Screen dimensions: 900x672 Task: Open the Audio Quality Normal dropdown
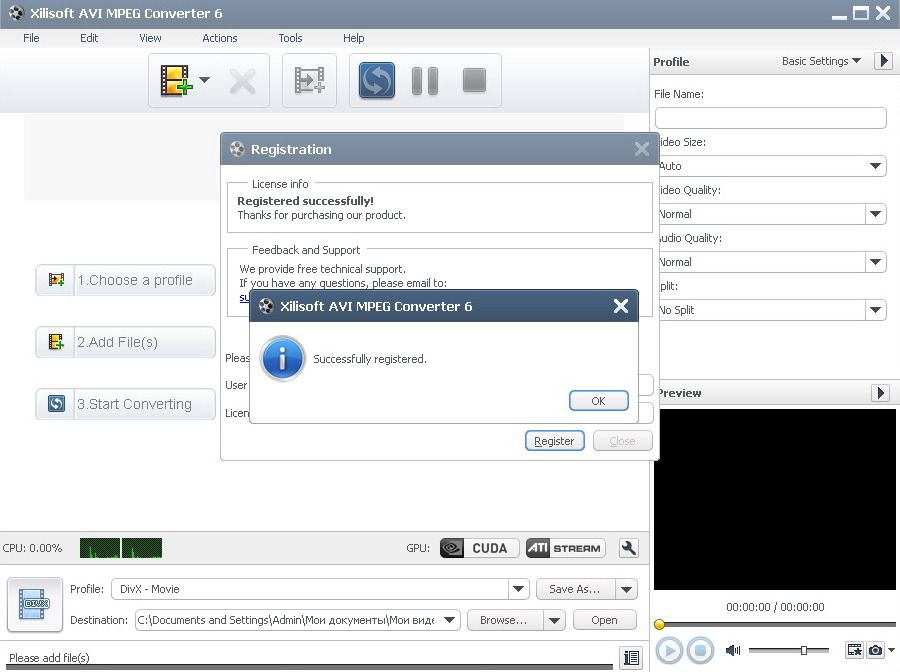(x=875, y=262)
